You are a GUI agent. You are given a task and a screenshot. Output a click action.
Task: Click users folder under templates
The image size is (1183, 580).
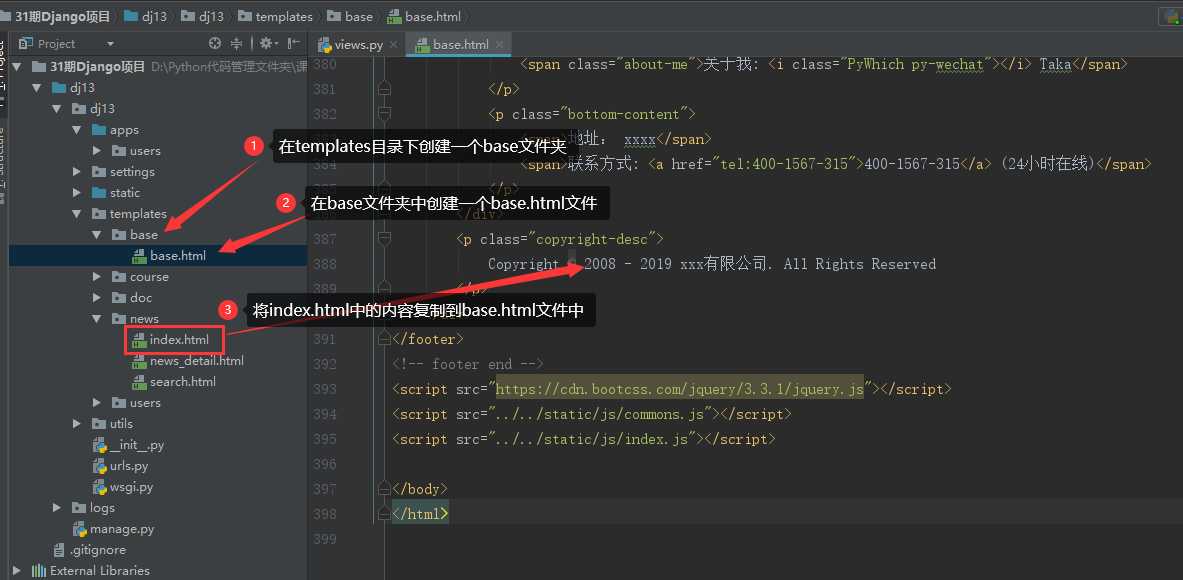[137, 403]
